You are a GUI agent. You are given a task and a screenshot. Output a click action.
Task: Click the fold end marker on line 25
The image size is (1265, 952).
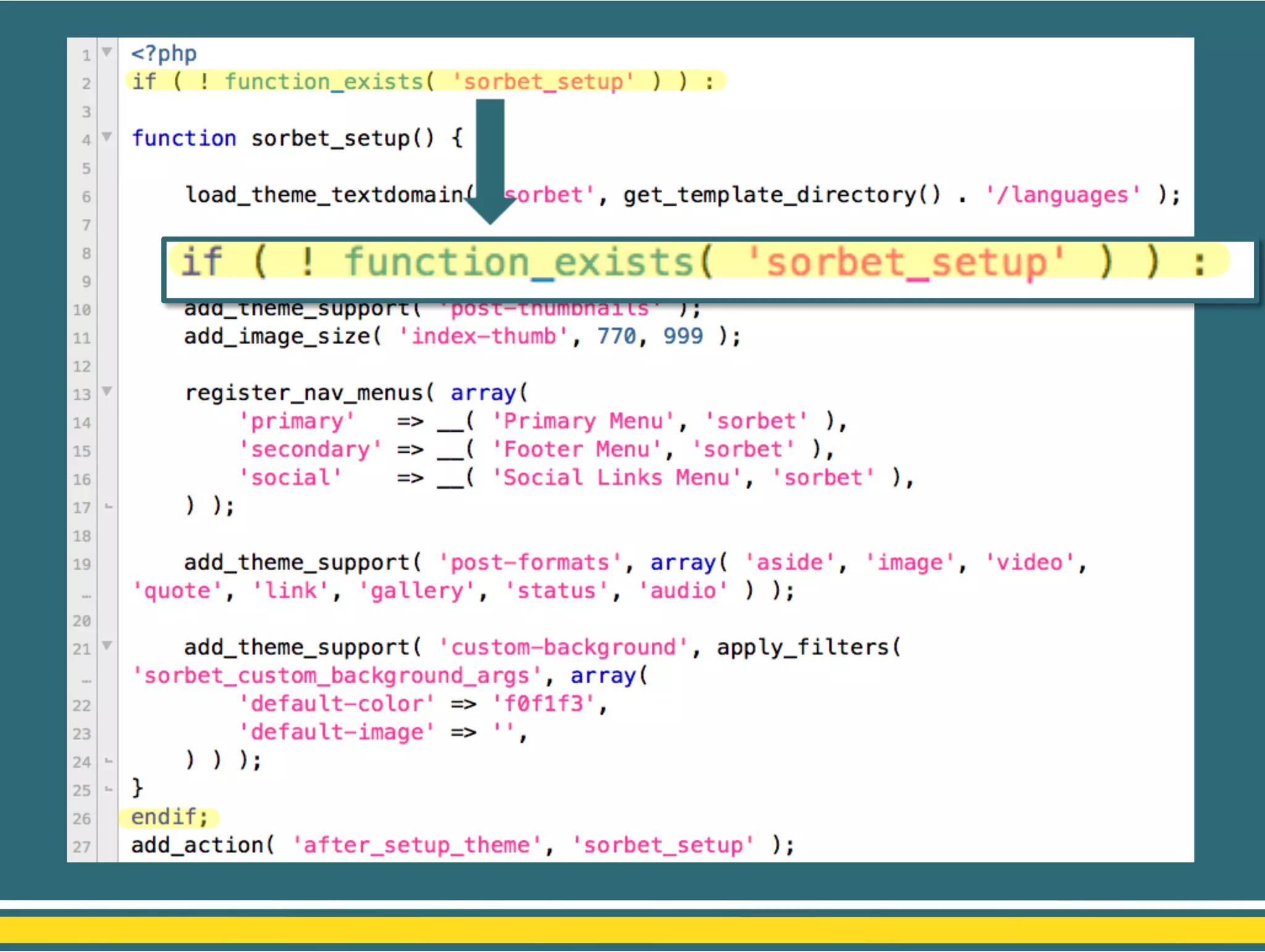pyautogui.click(x=109, y=790)
